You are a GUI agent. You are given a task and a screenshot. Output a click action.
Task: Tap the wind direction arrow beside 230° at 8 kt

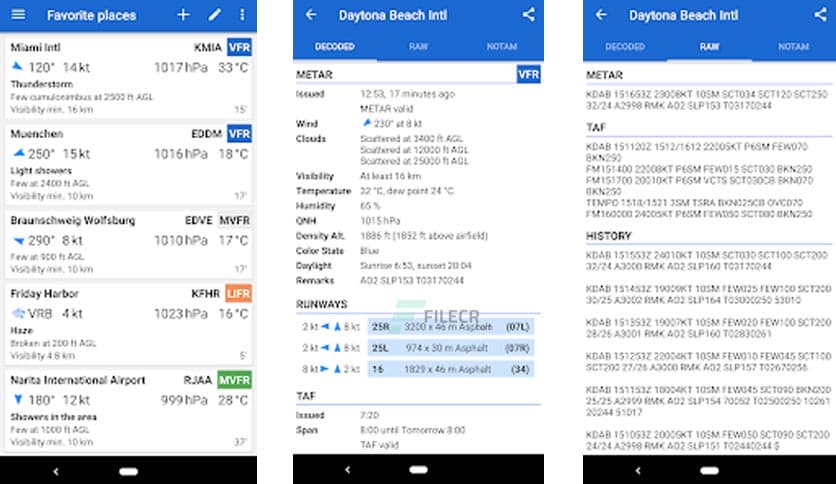pyautogui.click(x=366, y=123)
